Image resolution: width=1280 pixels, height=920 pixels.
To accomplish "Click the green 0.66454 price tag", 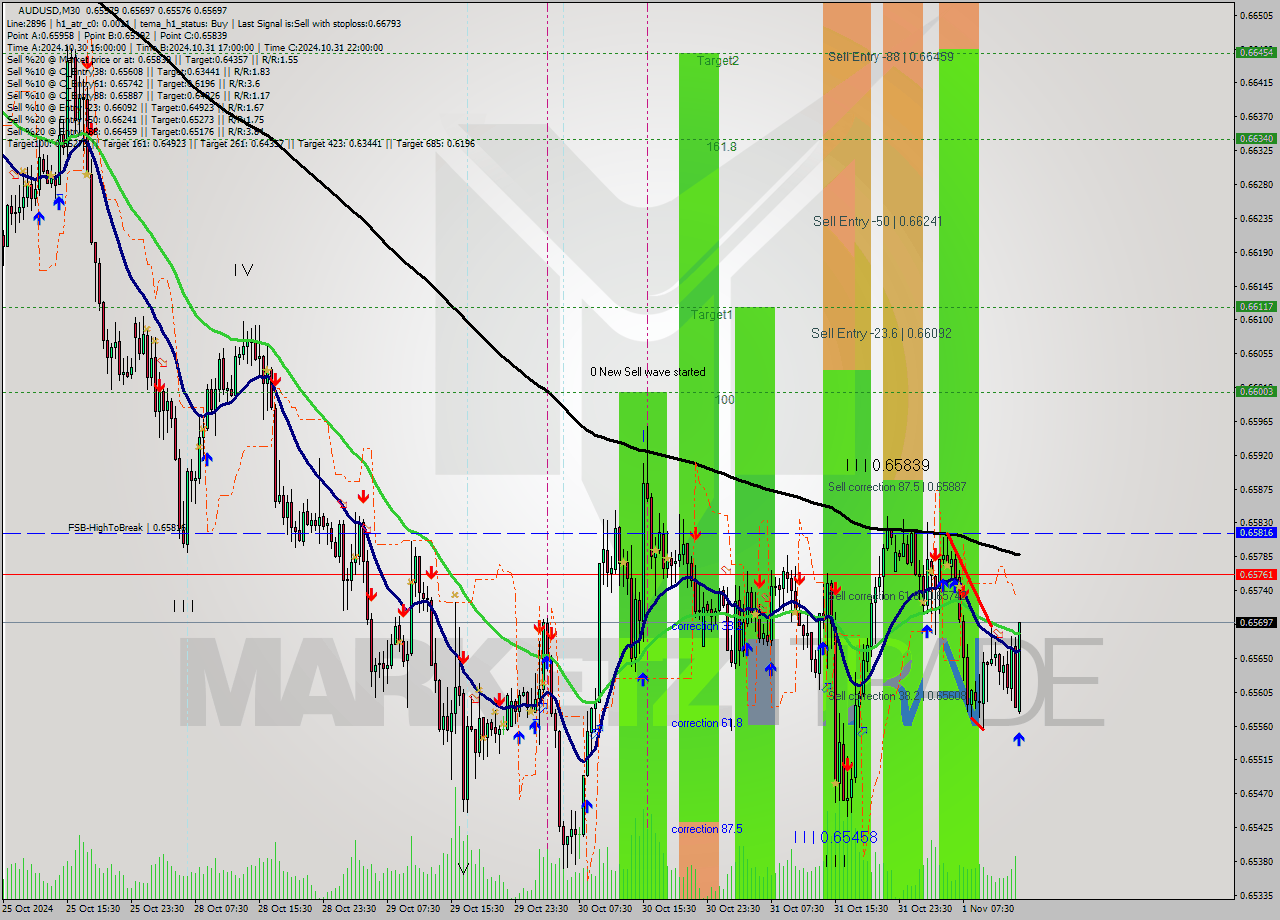I will [1256, 52].
